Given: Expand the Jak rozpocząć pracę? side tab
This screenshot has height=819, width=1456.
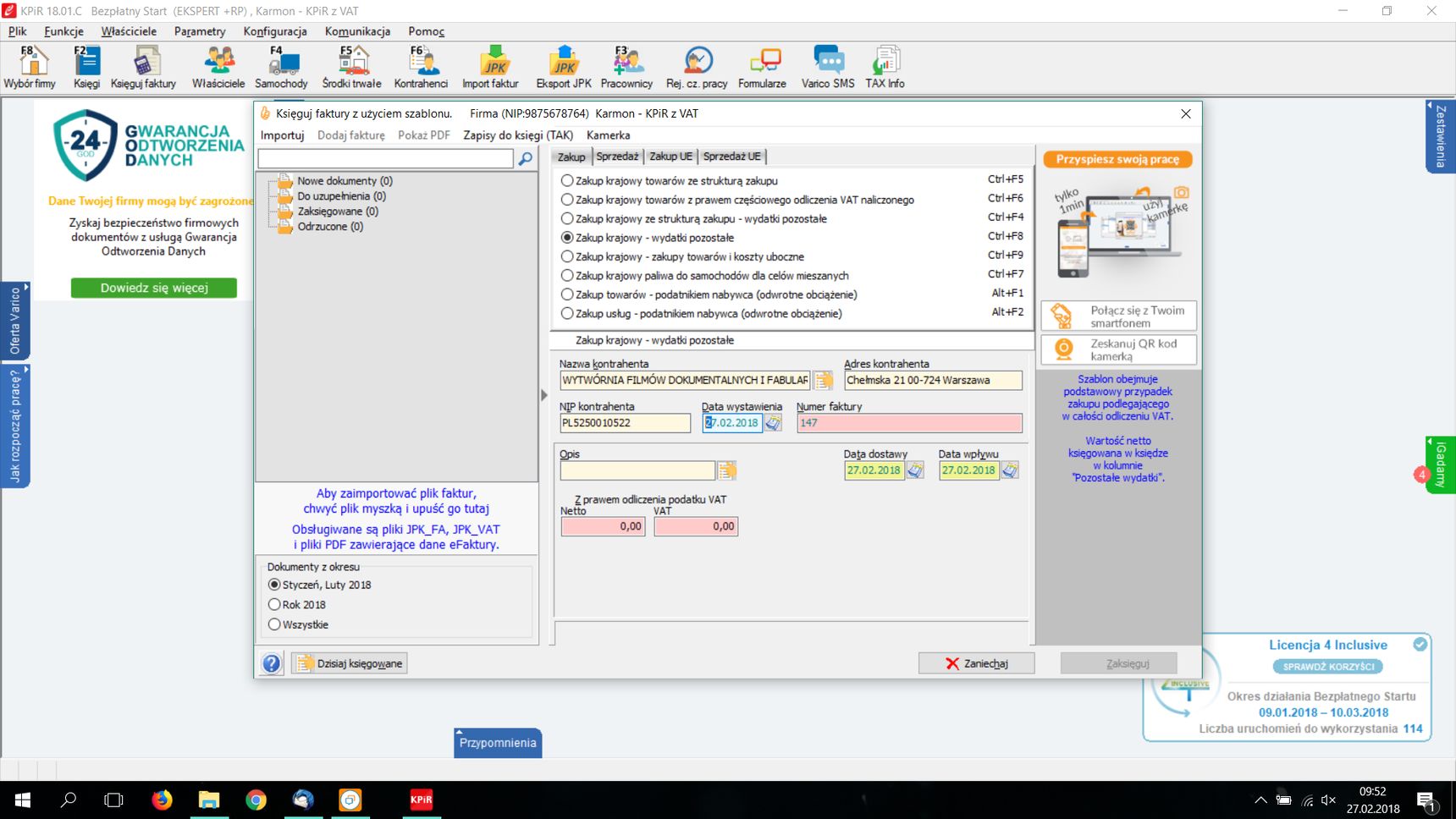Looking at the screenshot, I should pos(15,426).
